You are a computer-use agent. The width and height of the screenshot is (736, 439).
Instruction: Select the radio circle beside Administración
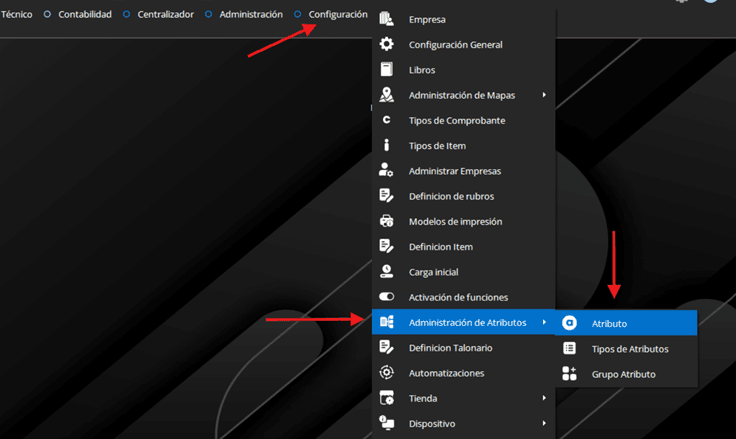[x=209, y=15]
